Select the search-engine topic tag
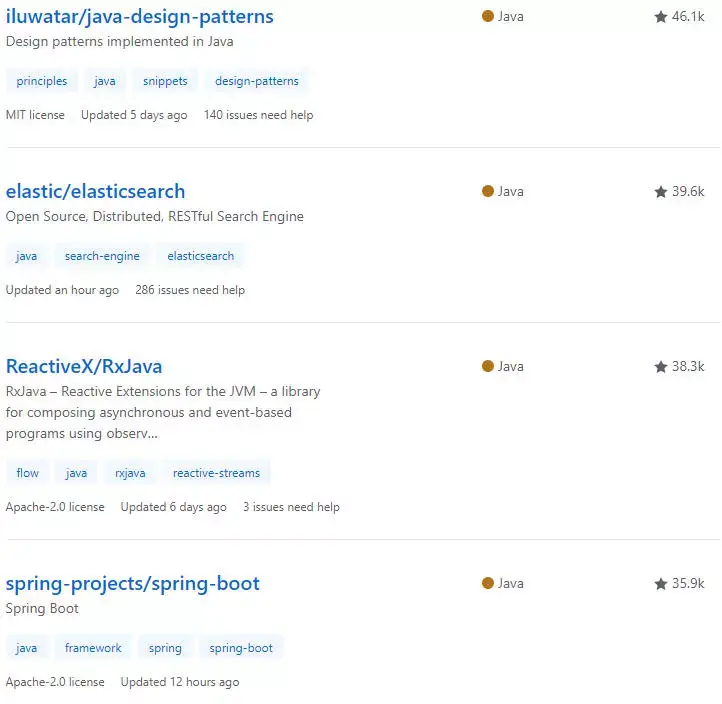The height and width of the screenshot is (704, 722). [x=102, y=256]
